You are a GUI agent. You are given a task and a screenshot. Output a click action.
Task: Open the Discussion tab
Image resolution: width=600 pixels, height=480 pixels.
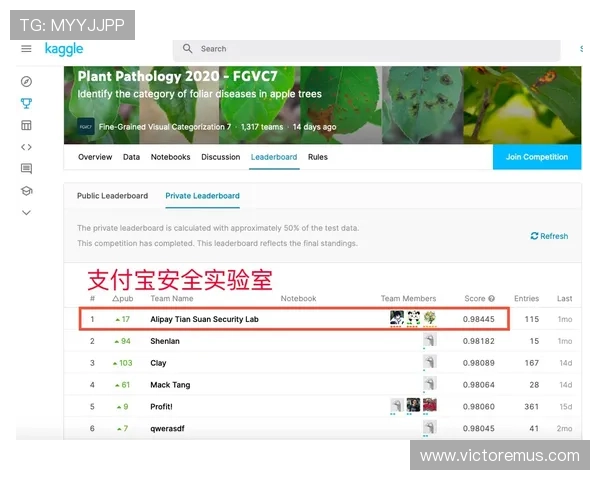221,157
